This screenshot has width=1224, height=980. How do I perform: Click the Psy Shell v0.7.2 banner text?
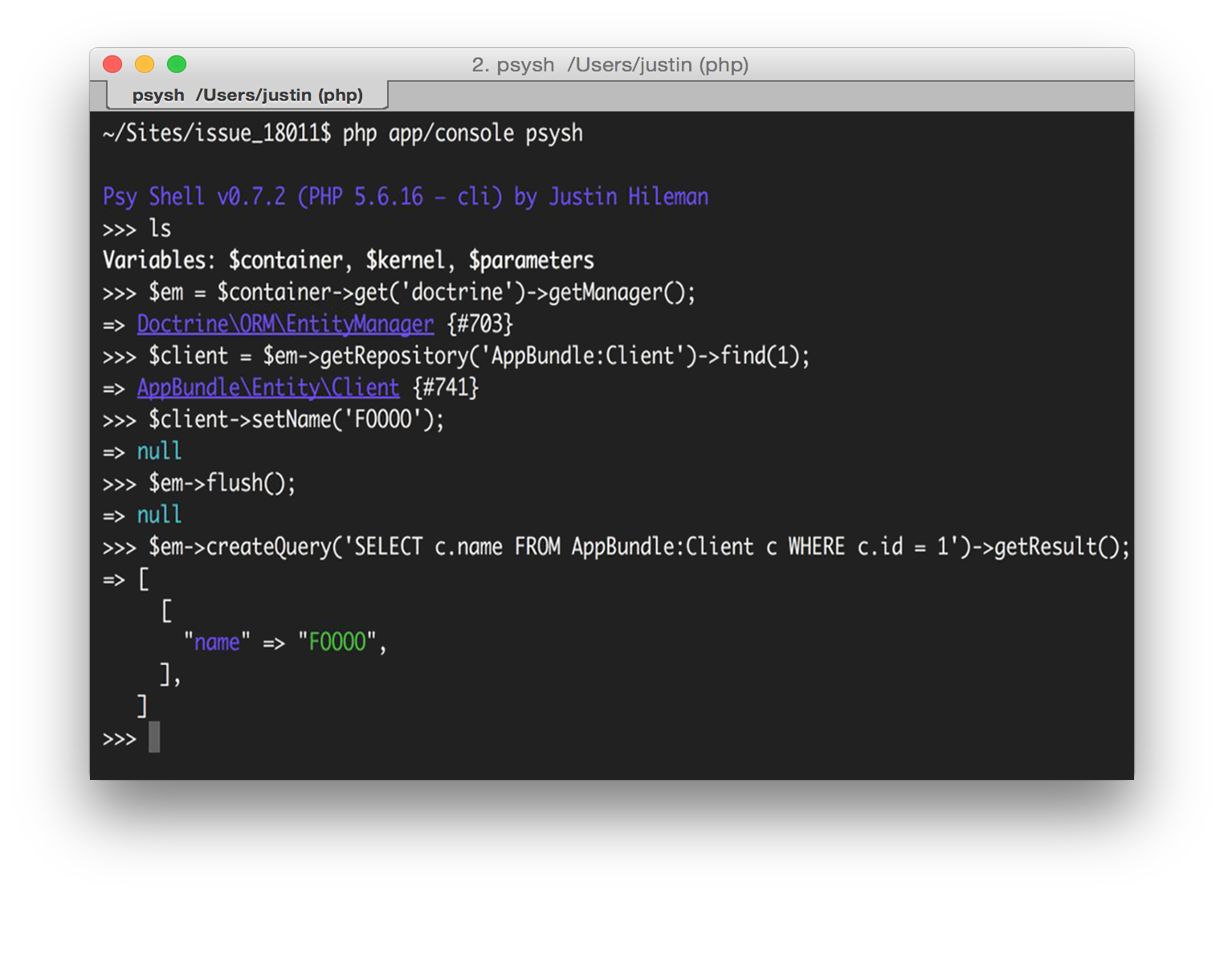click(406, 197)
